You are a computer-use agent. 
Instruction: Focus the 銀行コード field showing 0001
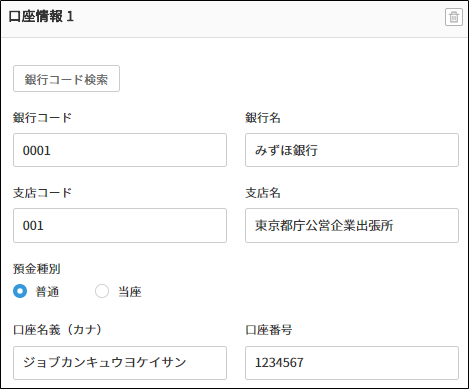[120, 150]
